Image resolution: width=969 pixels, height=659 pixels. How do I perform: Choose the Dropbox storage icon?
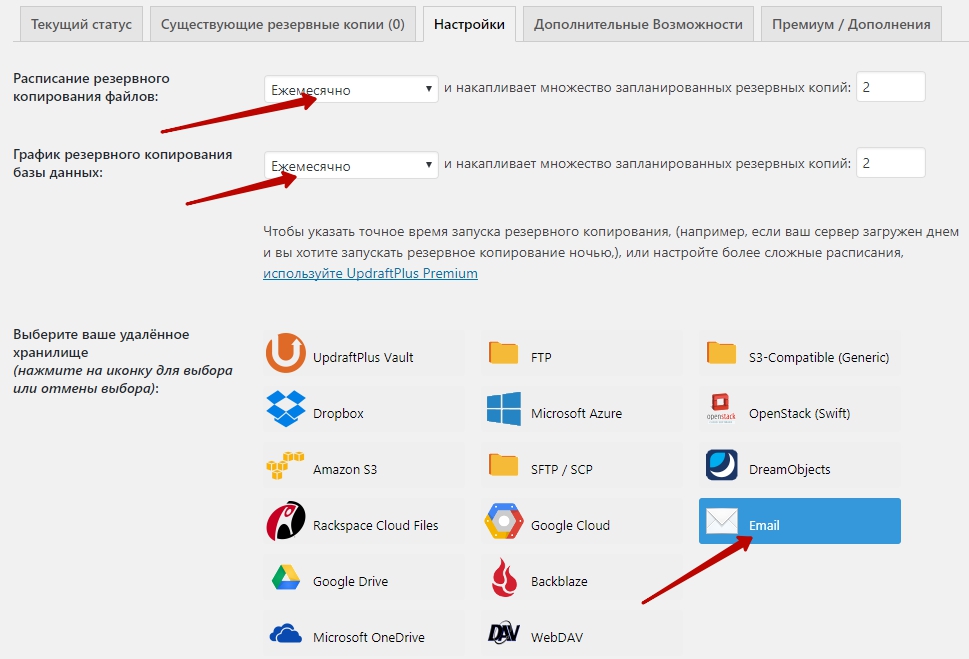click(x=286, y=409)
